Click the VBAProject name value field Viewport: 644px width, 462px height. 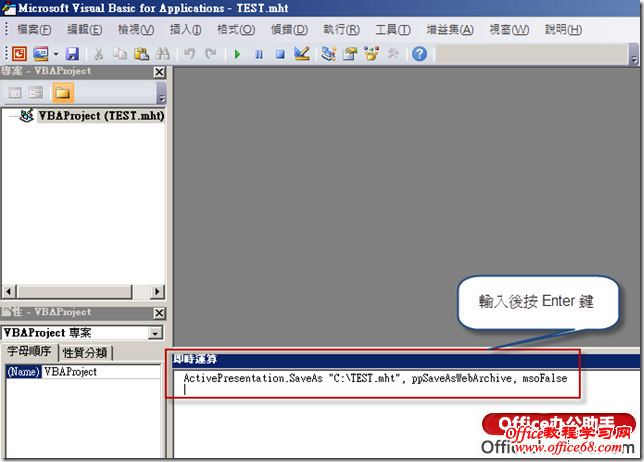[101, 372]
